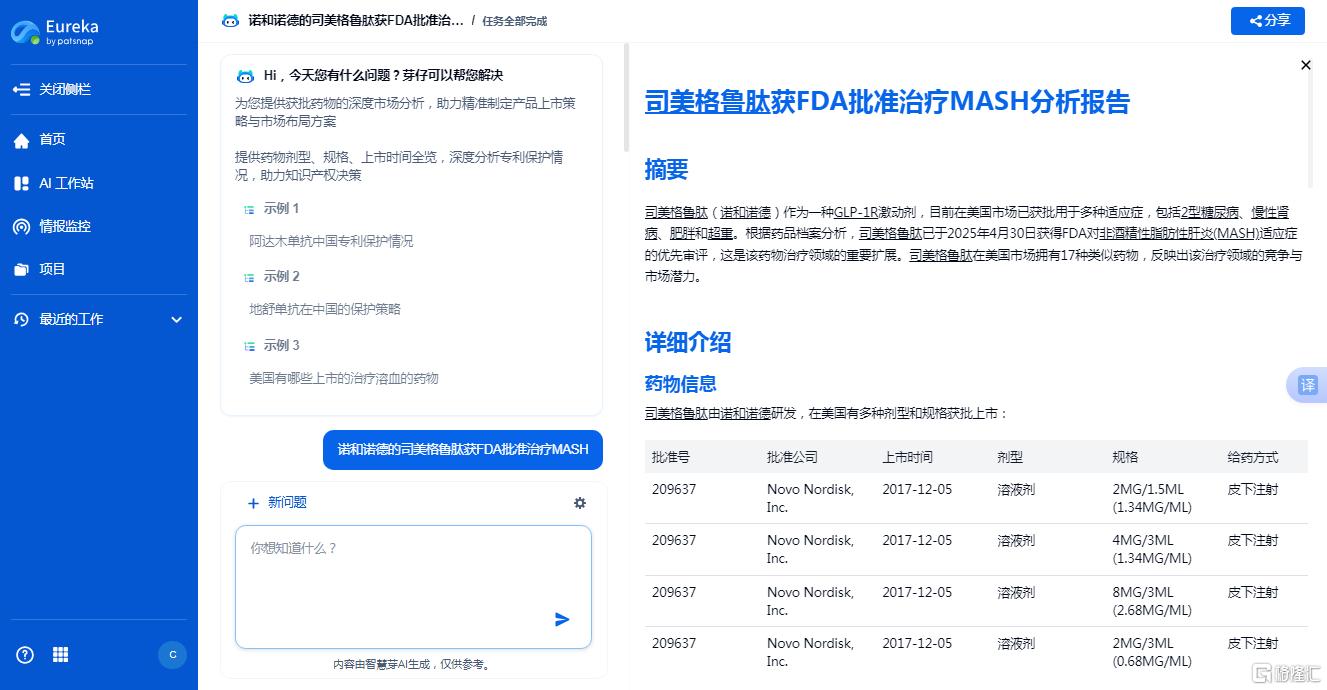Image resolution: width=1327 pixels, height=690 pixels.
Task: Click the 规格 column header
Action: coord(1125,457)
